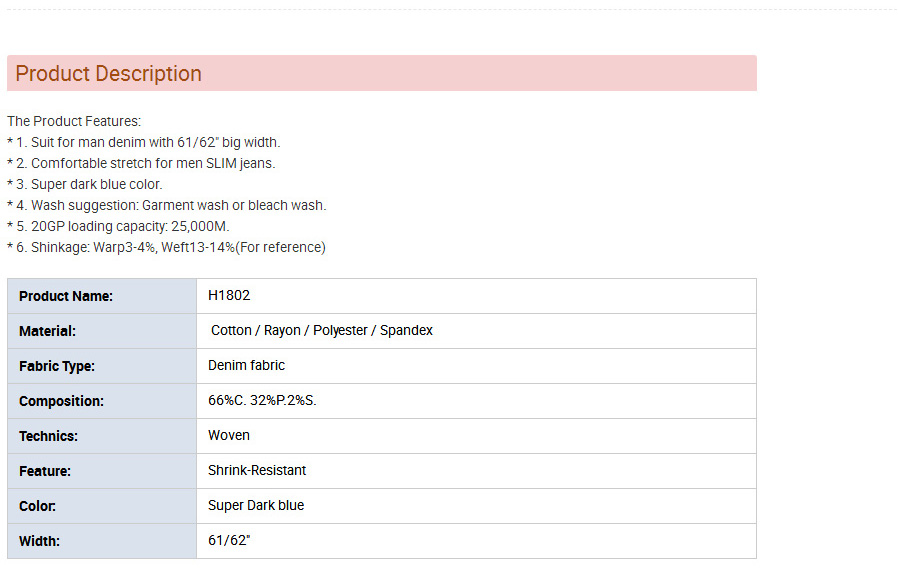
Task: Click the 20GP loading capacity line
Action: [x=119, y=226]
